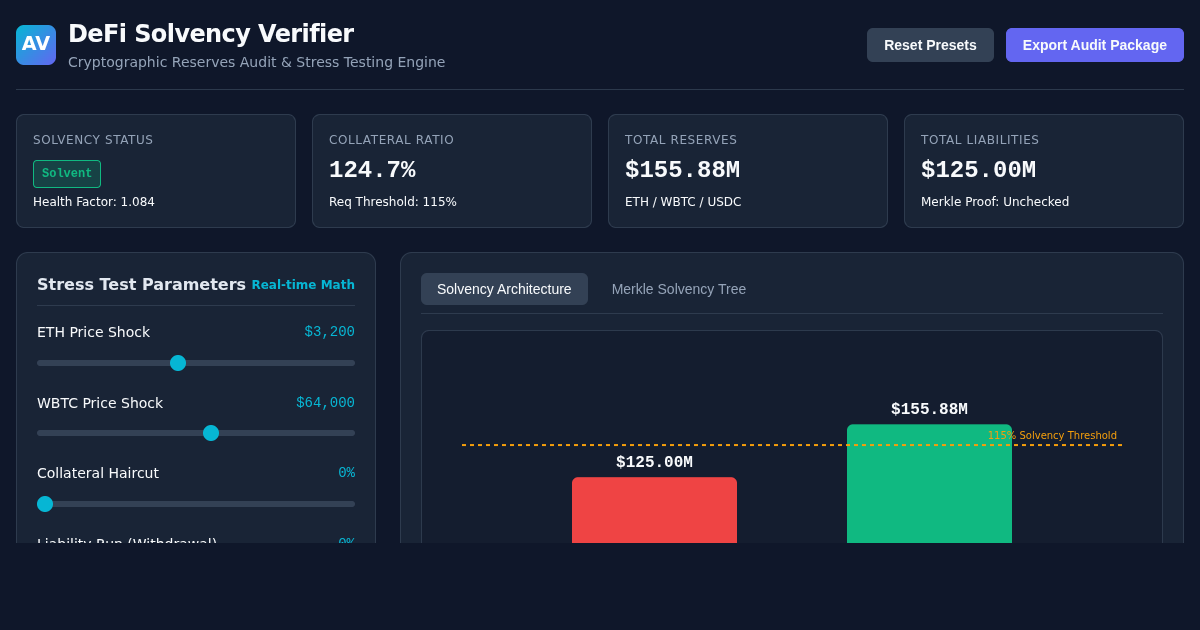Select the Solvency Architecture tab
1200x630 pixels.
[x=504, y=289]
